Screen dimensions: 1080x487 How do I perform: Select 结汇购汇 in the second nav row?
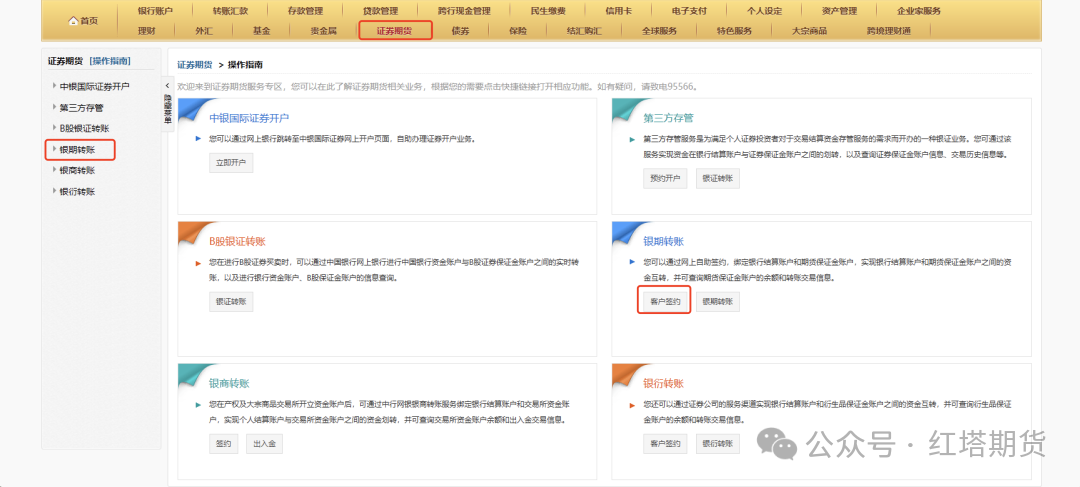(583, 31)
